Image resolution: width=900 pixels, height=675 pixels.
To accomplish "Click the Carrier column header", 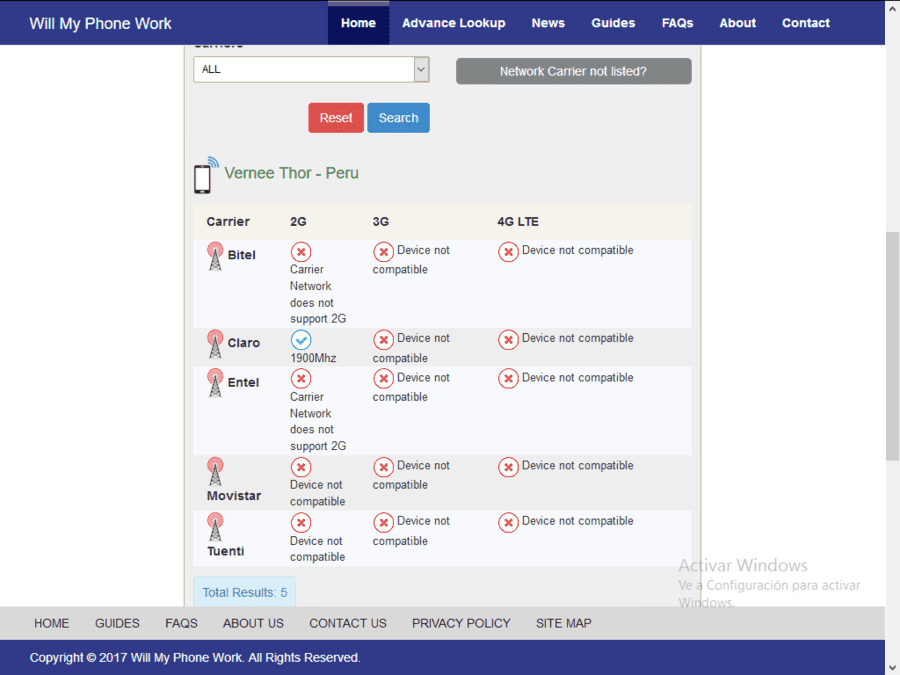I will coord(228,222).
